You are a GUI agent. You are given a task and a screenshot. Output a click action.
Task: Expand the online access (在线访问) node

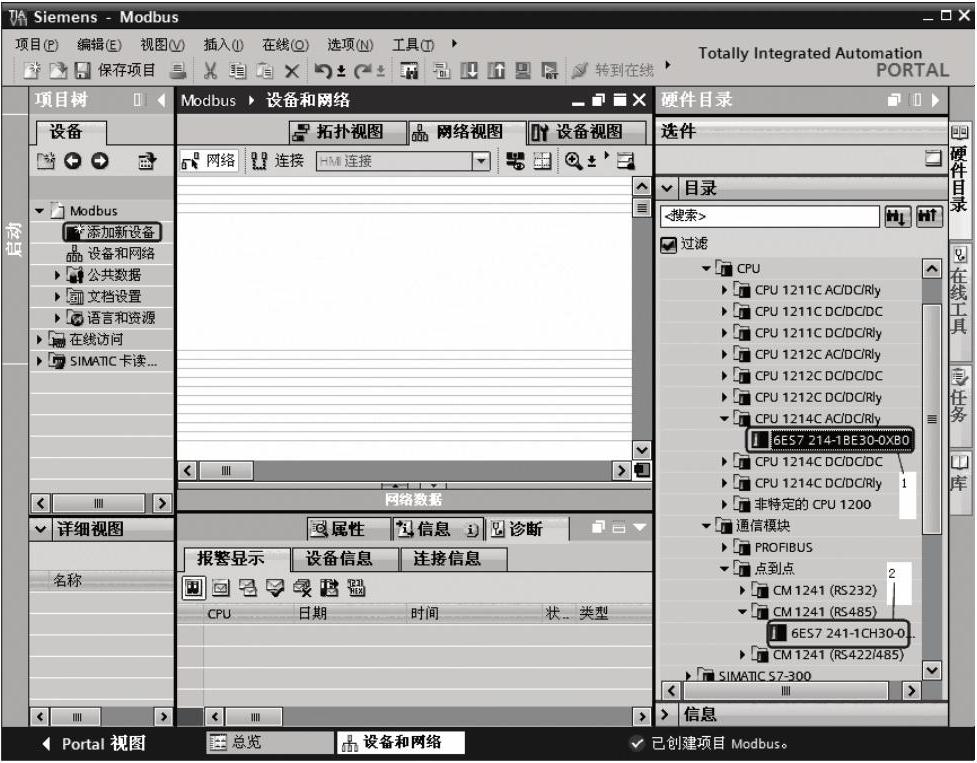[x=39, y=339]
